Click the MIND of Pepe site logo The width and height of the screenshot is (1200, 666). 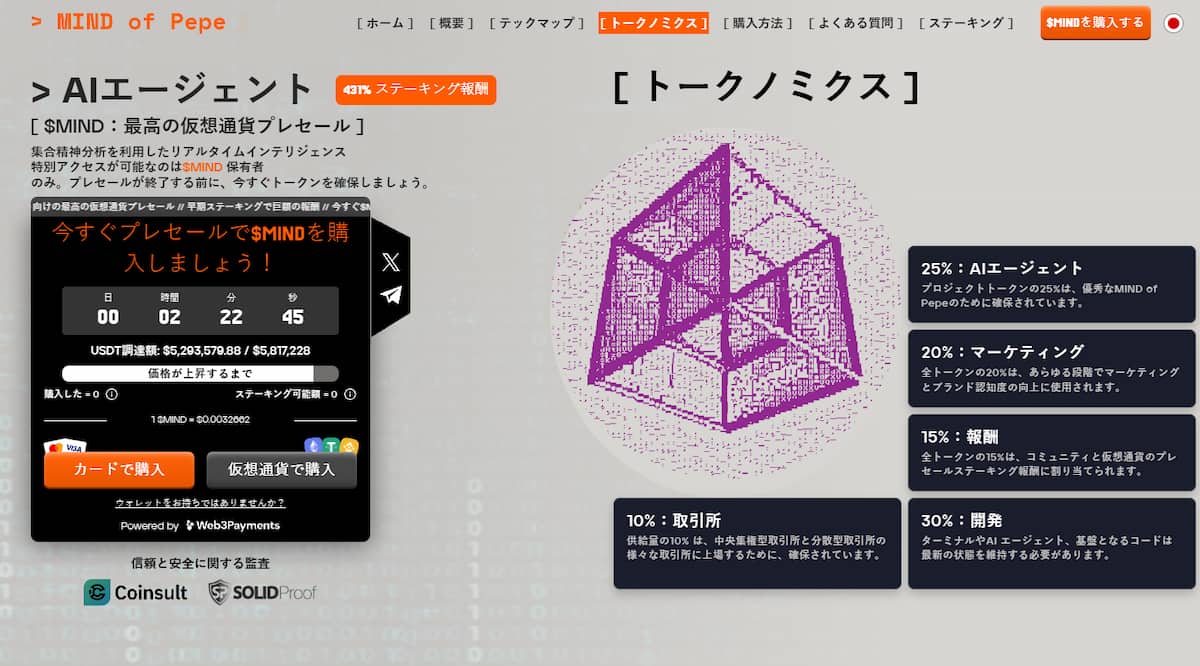(128, 22)
